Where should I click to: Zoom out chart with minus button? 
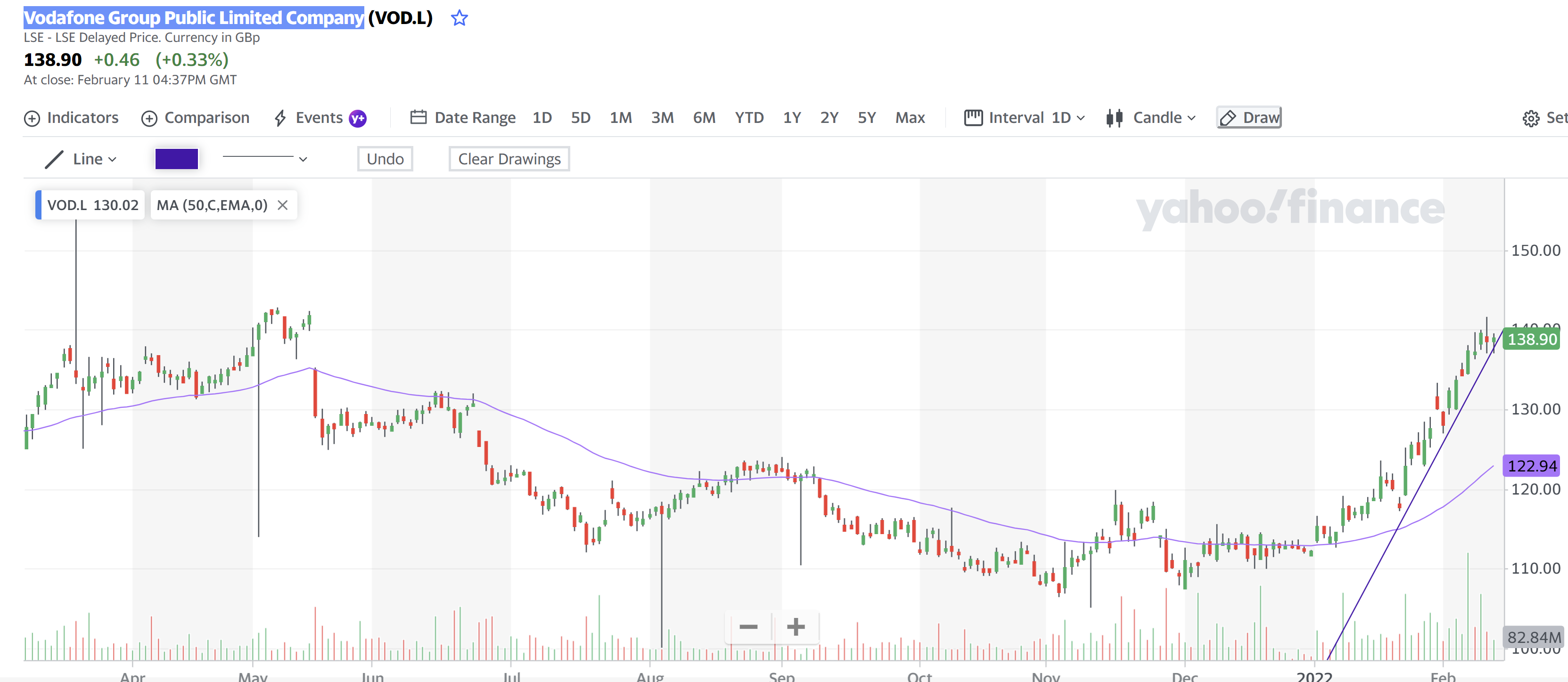click(748, 626)
